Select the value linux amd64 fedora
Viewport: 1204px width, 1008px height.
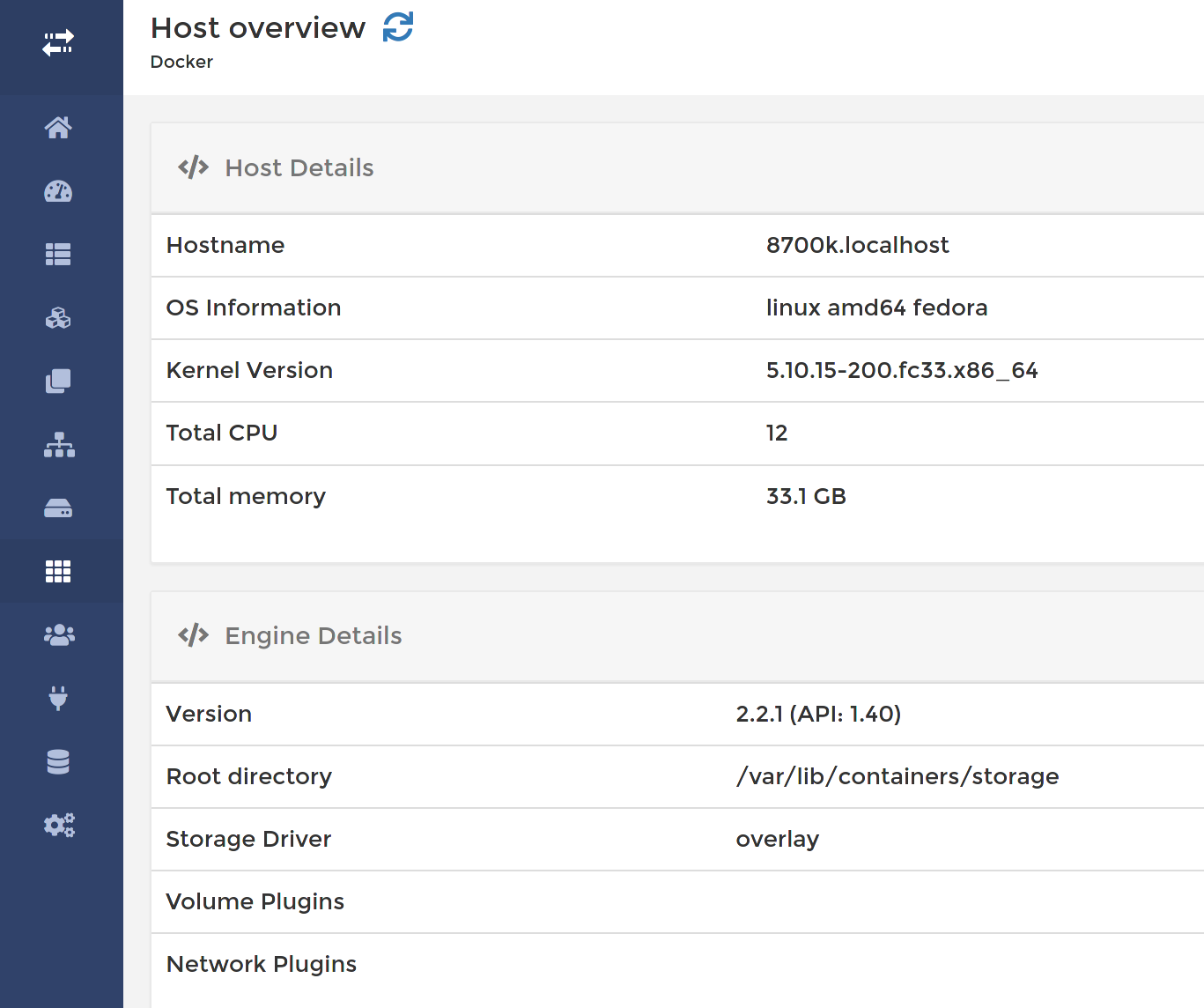point(877,308)
